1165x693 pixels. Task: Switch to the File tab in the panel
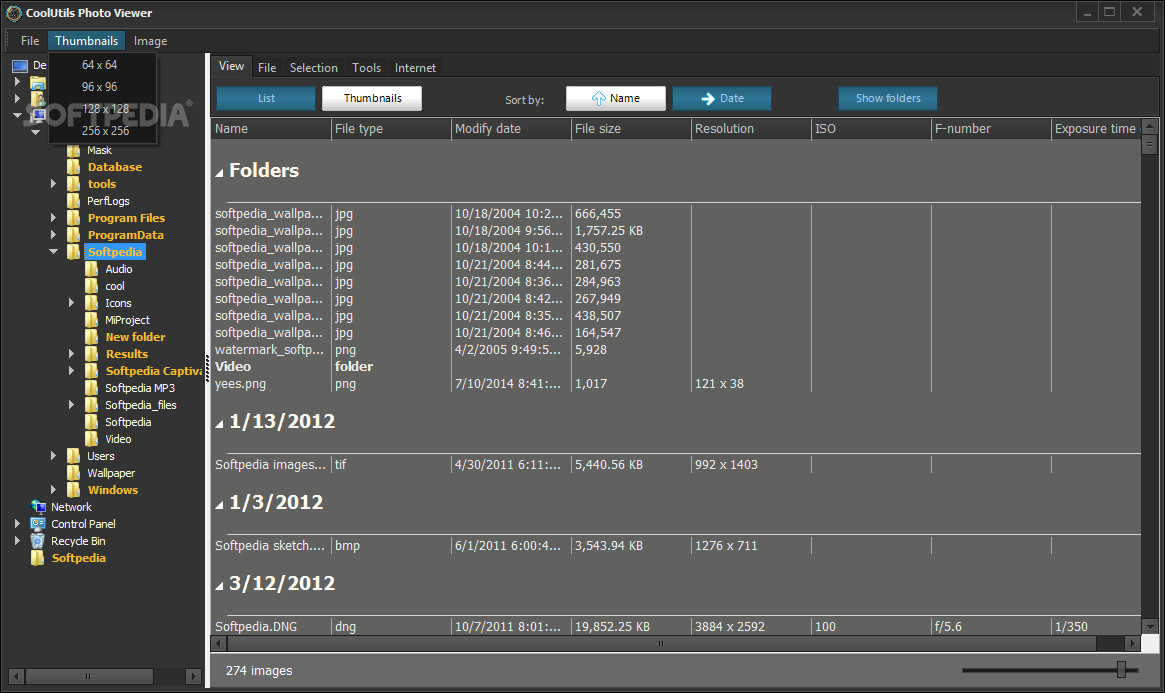(x=267, y=68)
